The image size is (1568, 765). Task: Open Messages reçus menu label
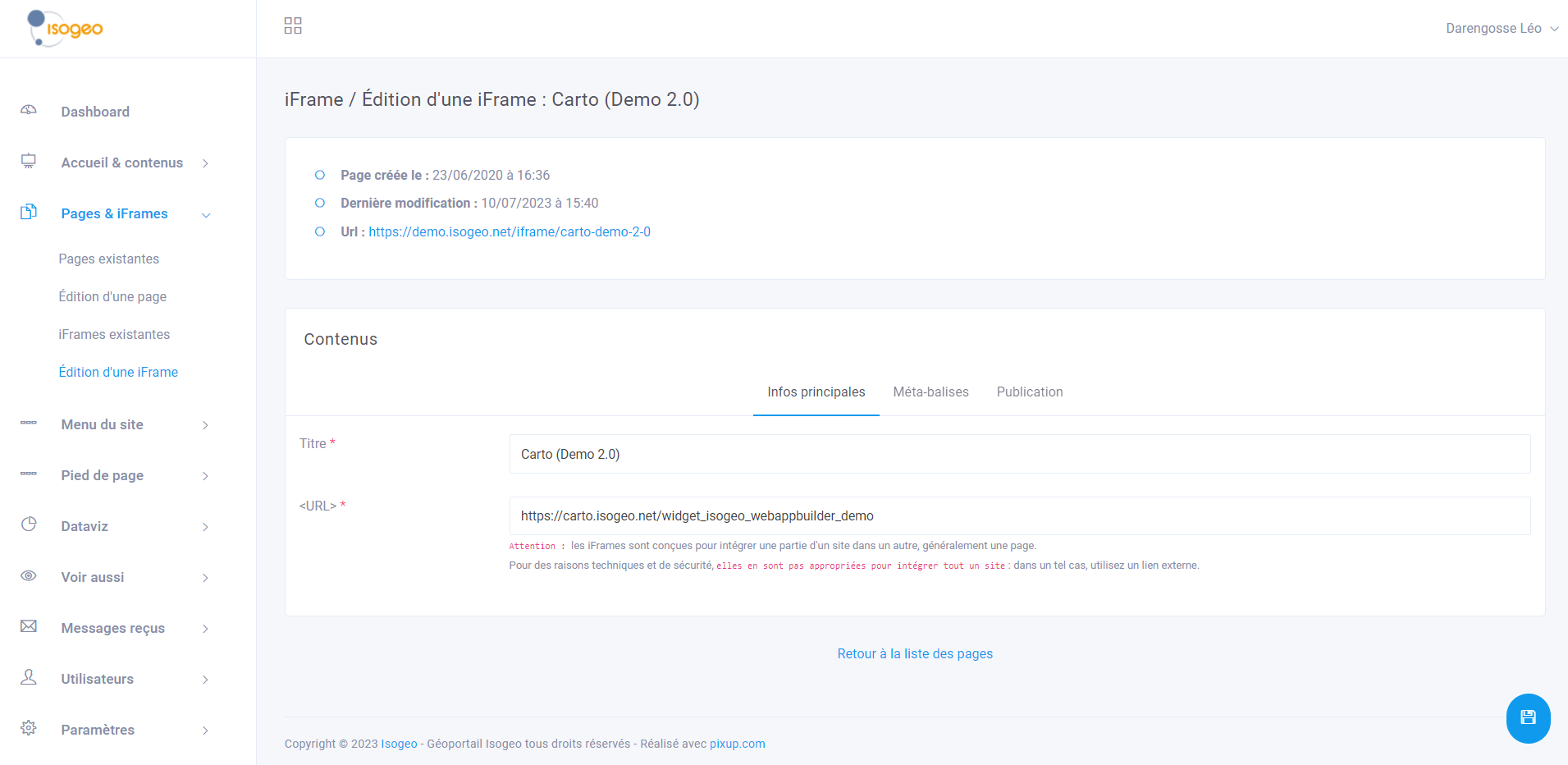click(x=113, y=628)
